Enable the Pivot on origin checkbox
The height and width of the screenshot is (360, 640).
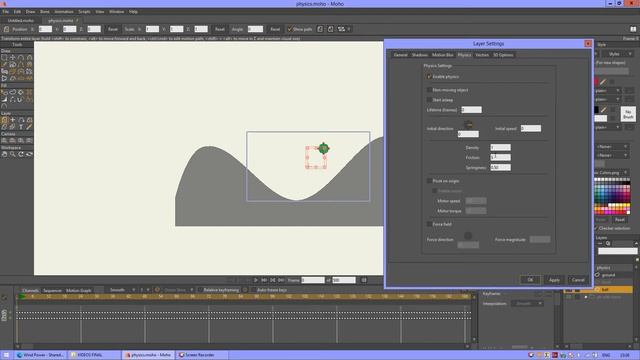[x=429, y=180]
